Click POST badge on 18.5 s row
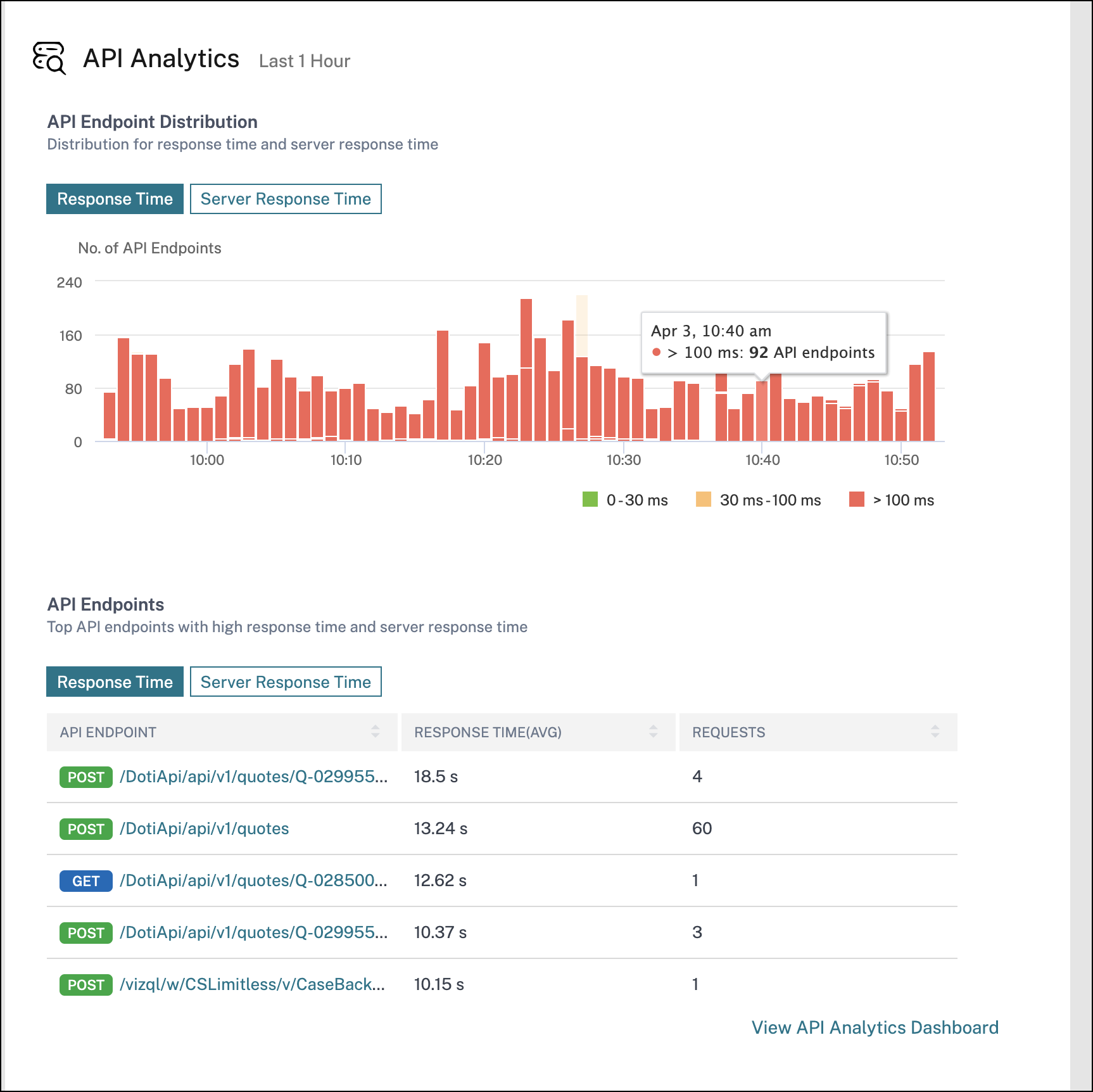Viewport: 1093px width, 1092px height. click(86, 777)
